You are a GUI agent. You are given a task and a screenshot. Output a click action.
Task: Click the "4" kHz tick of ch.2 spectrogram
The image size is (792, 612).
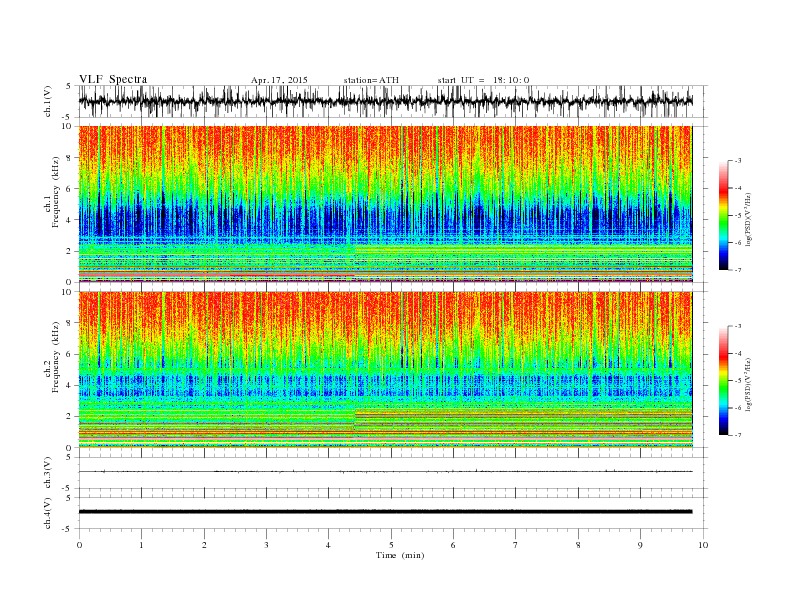click(x=70, y=386)
